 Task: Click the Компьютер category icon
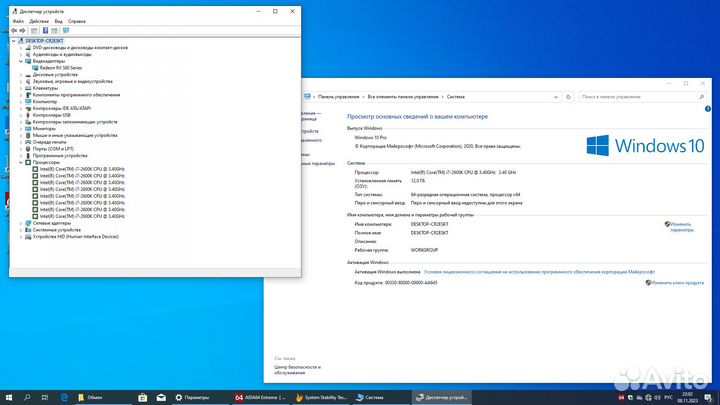[x=28, y=101]
